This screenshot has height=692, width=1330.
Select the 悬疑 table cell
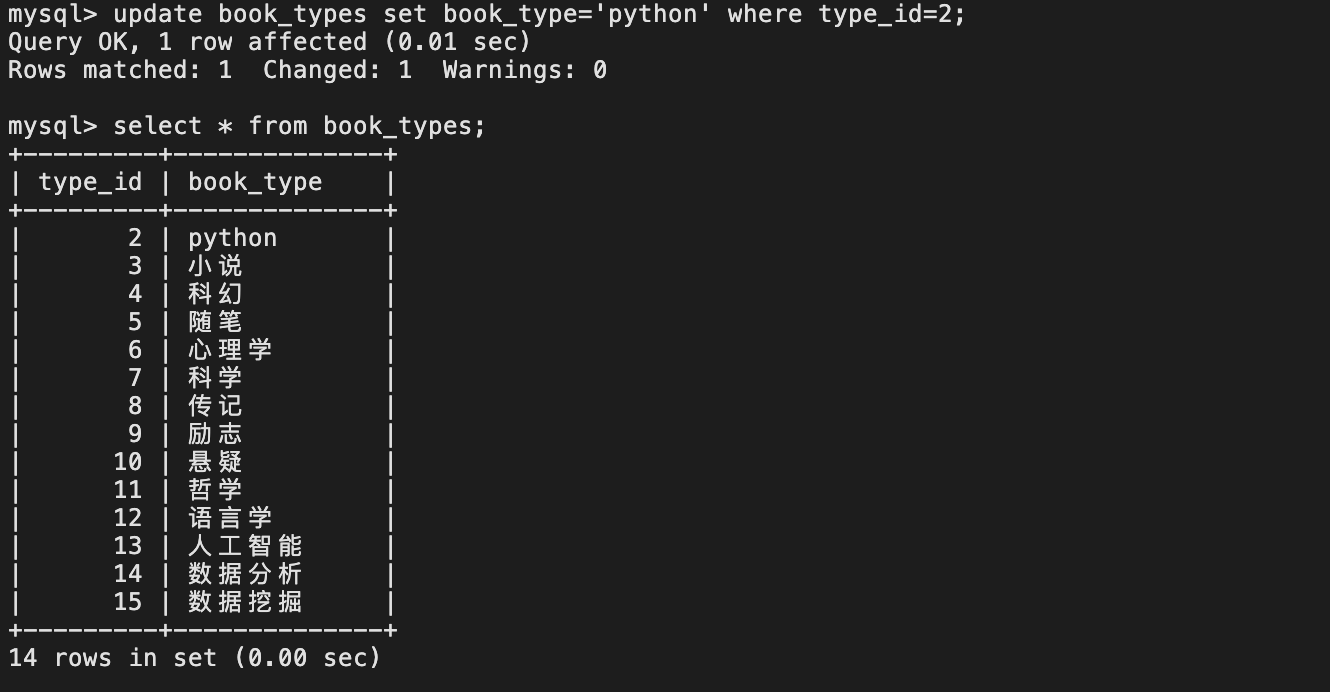(x=215, y=462)
